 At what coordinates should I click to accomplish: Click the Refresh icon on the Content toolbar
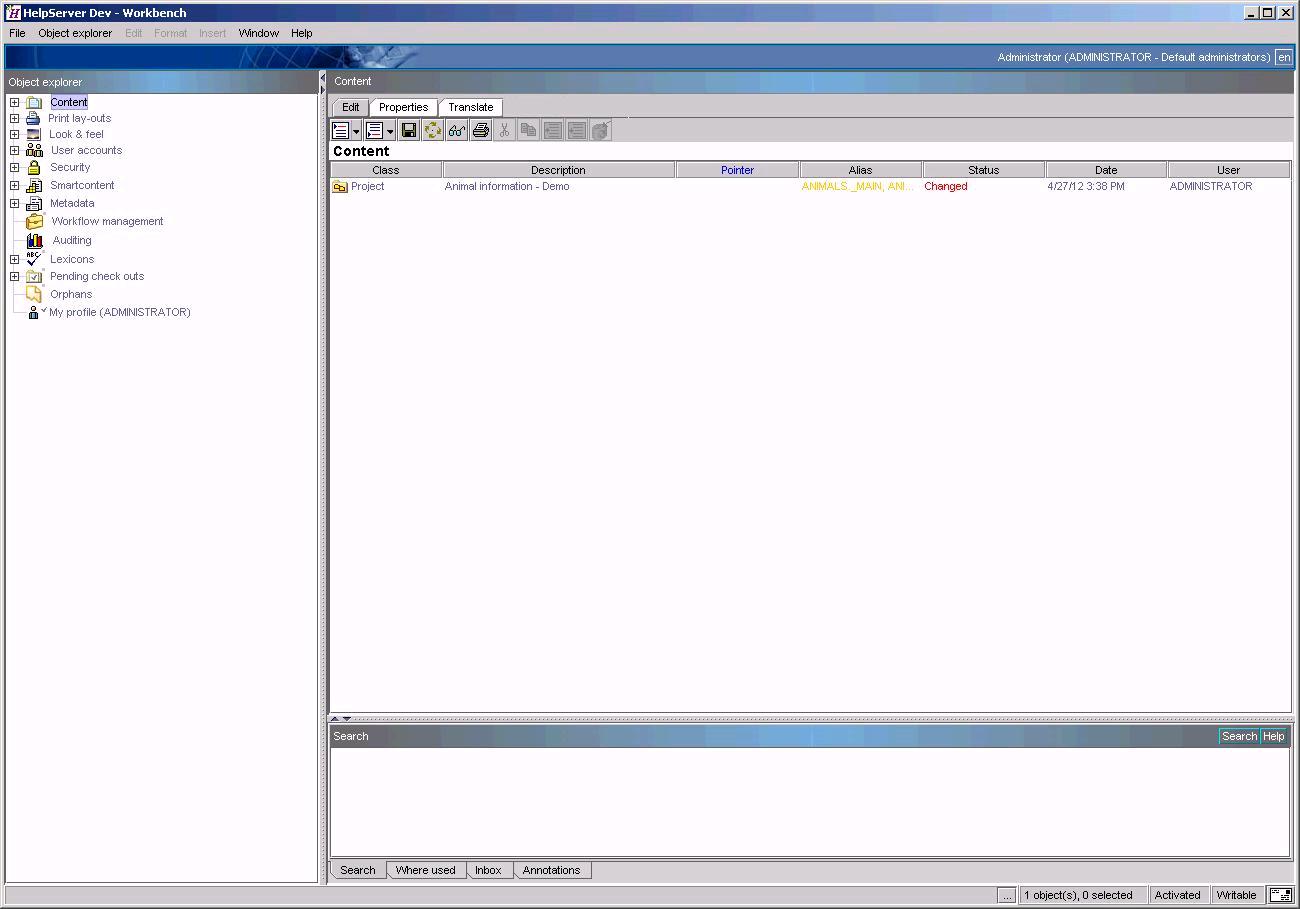(433, 130)
